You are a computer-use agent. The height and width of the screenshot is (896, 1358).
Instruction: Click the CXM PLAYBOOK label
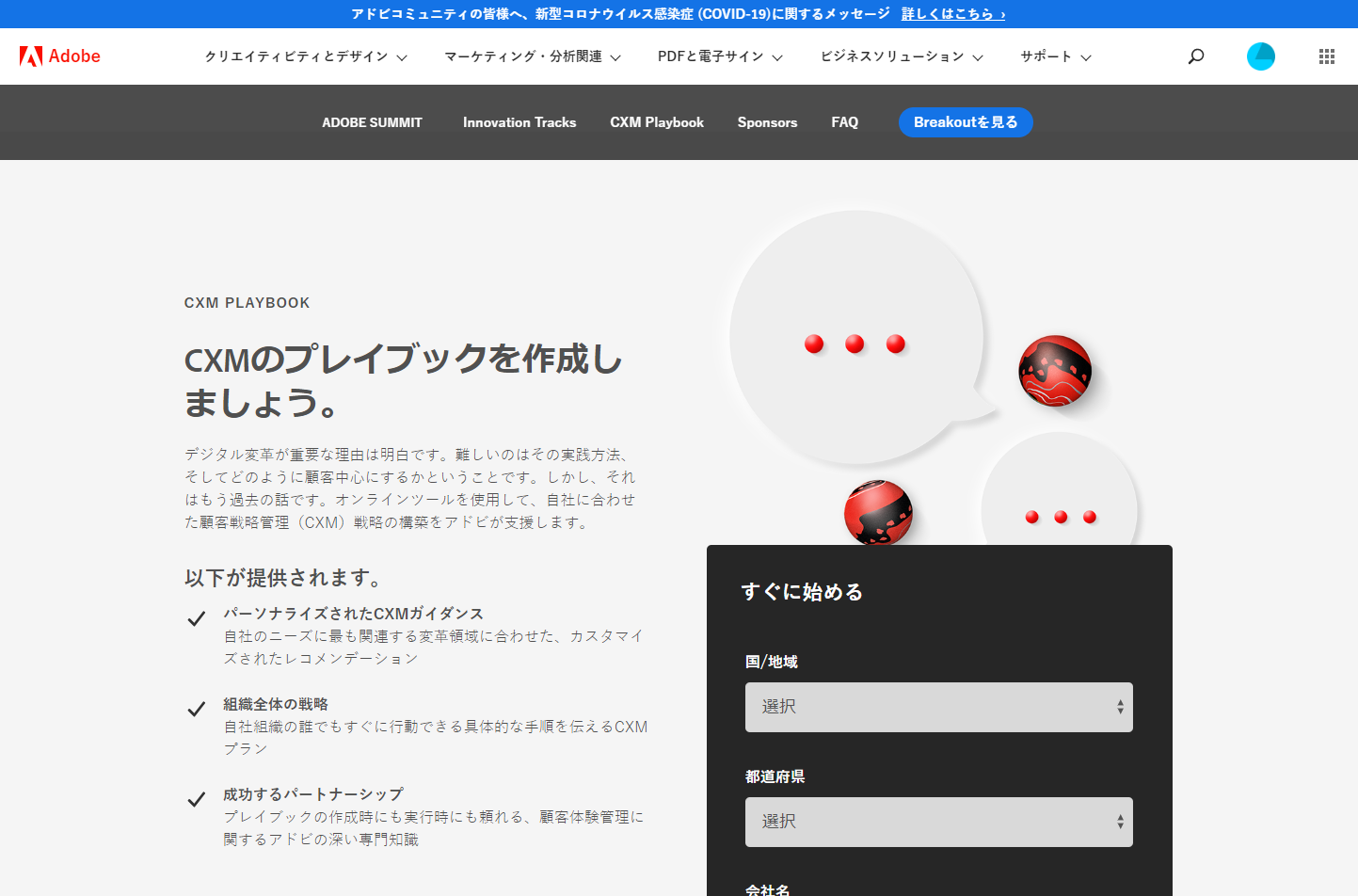tap(247, 303)
